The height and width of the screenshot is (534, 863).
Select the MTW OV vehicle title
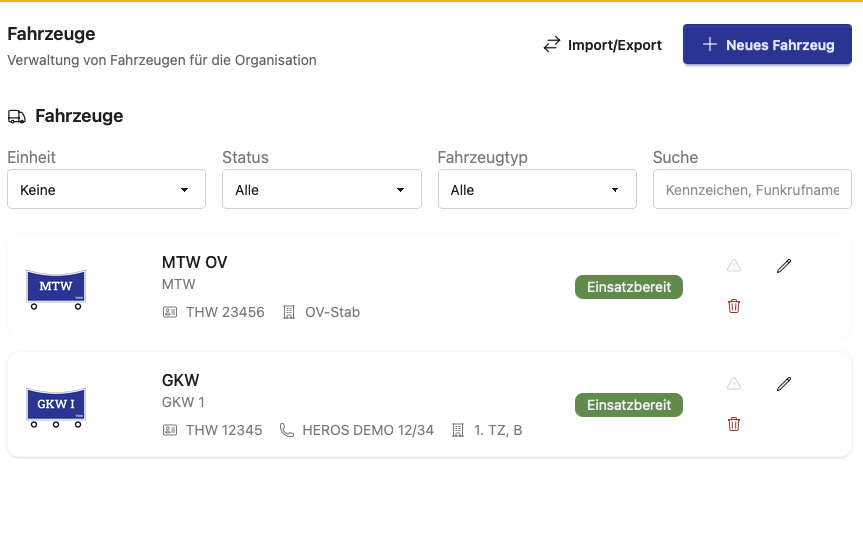pyautogui.click(x=194, y=262)
